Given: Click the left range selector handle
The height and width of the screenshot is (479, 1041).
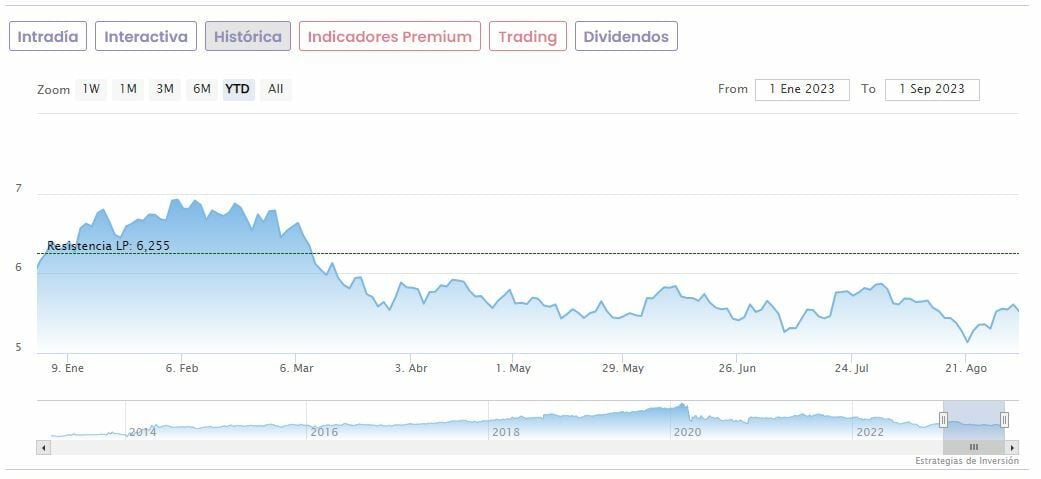Looking at the screenshot, I should [x=943, y=420].
